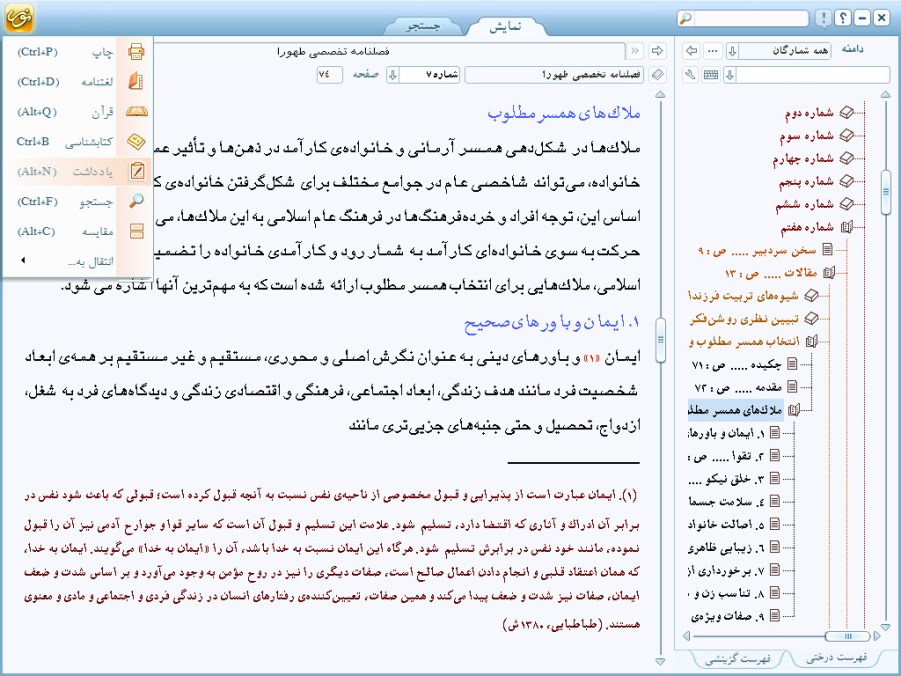The width and height of the screenshot is (901, 676).
Task: Click the page icon for ۸. تناسب زن و
Action: tap(775, 593)
